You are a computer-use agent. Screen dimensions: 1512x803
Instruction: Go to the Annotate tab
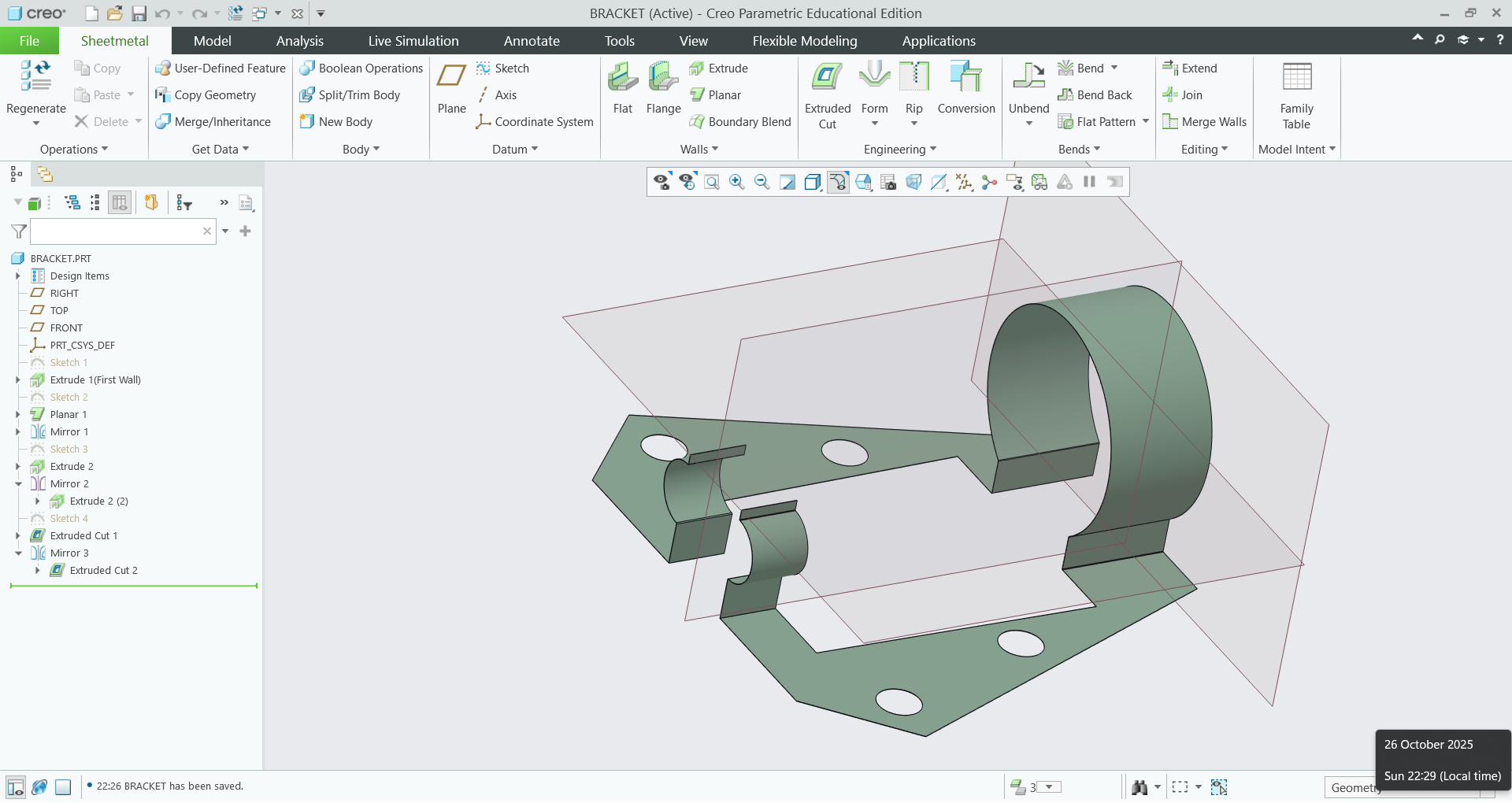point(532,41)
